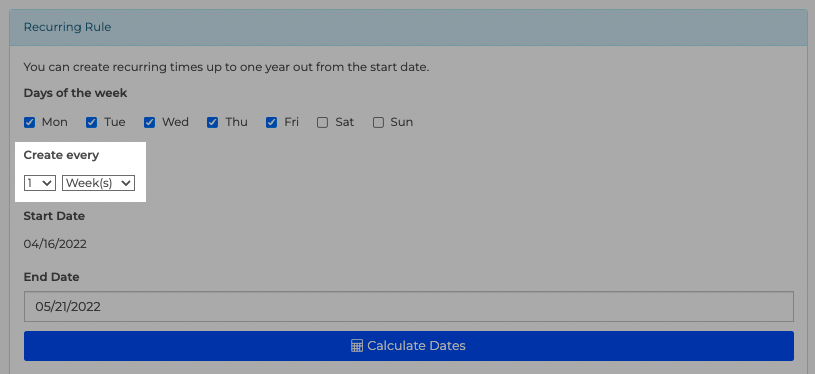Uncheck the Mon checkbox
This screenshot has height=374, width=815.
(30, 123)
